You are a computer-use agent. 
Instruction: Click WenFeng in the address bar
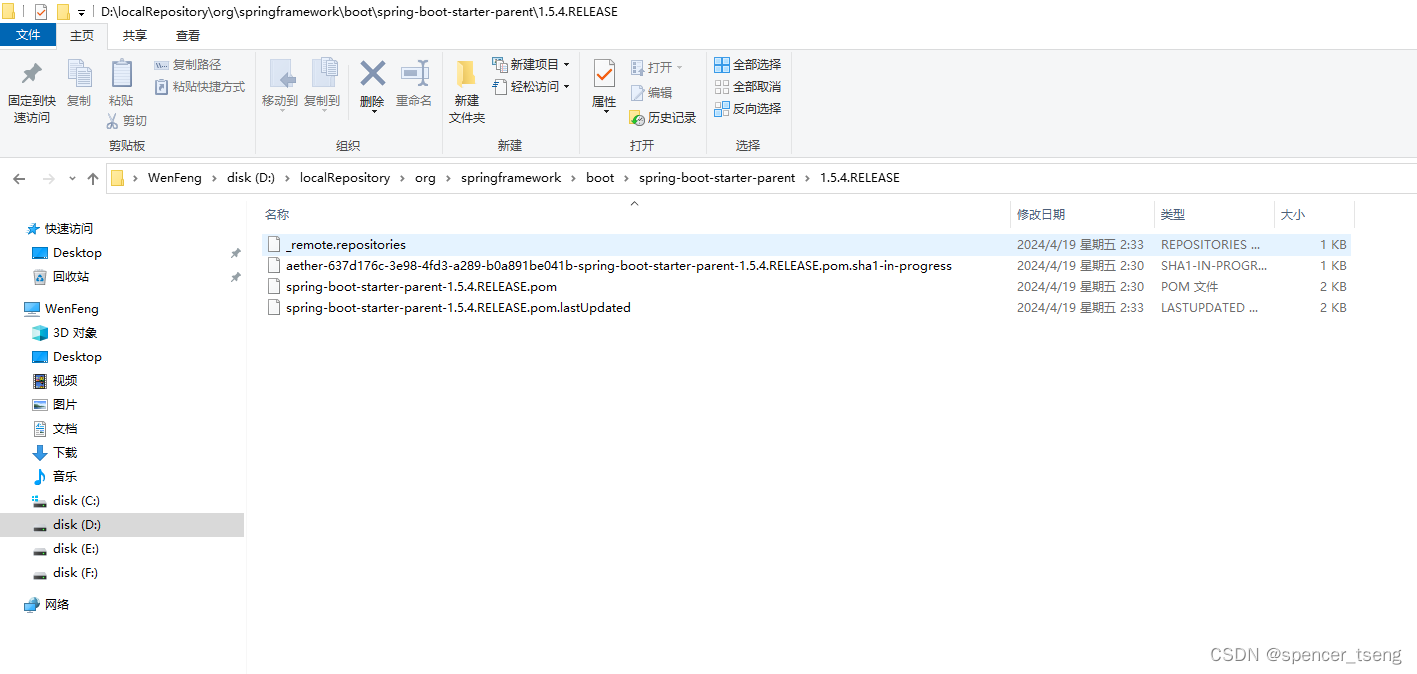point(175,178)
